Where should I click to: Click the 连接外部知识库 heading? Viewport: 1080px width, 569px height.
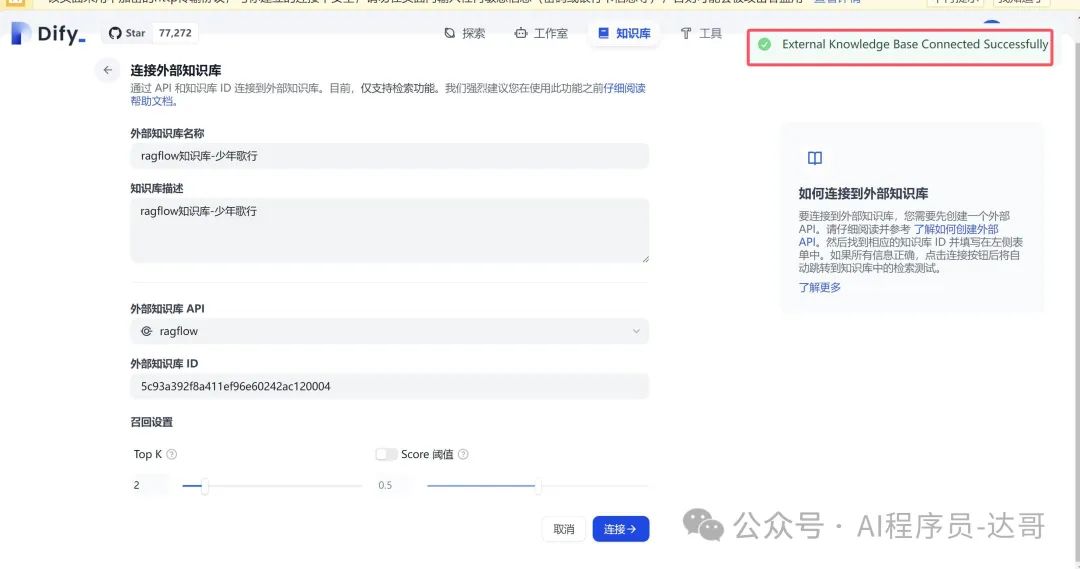pos(176,70)
